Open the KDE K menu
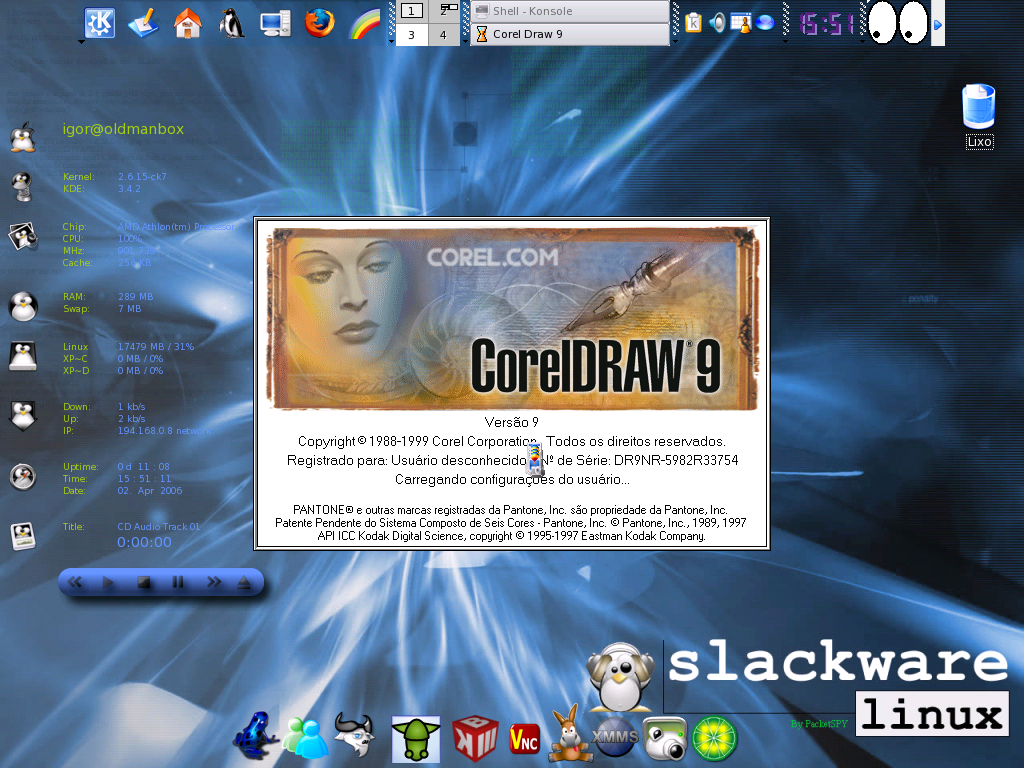This screenshot has height=768, width=1024. [100, 24]
